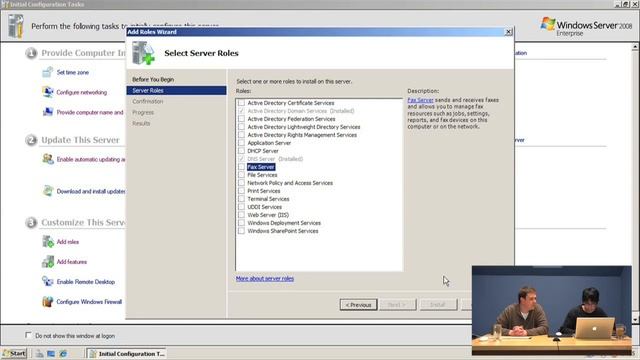Select Active Directory Domain Services (Installed) label

tap(301, 111)
